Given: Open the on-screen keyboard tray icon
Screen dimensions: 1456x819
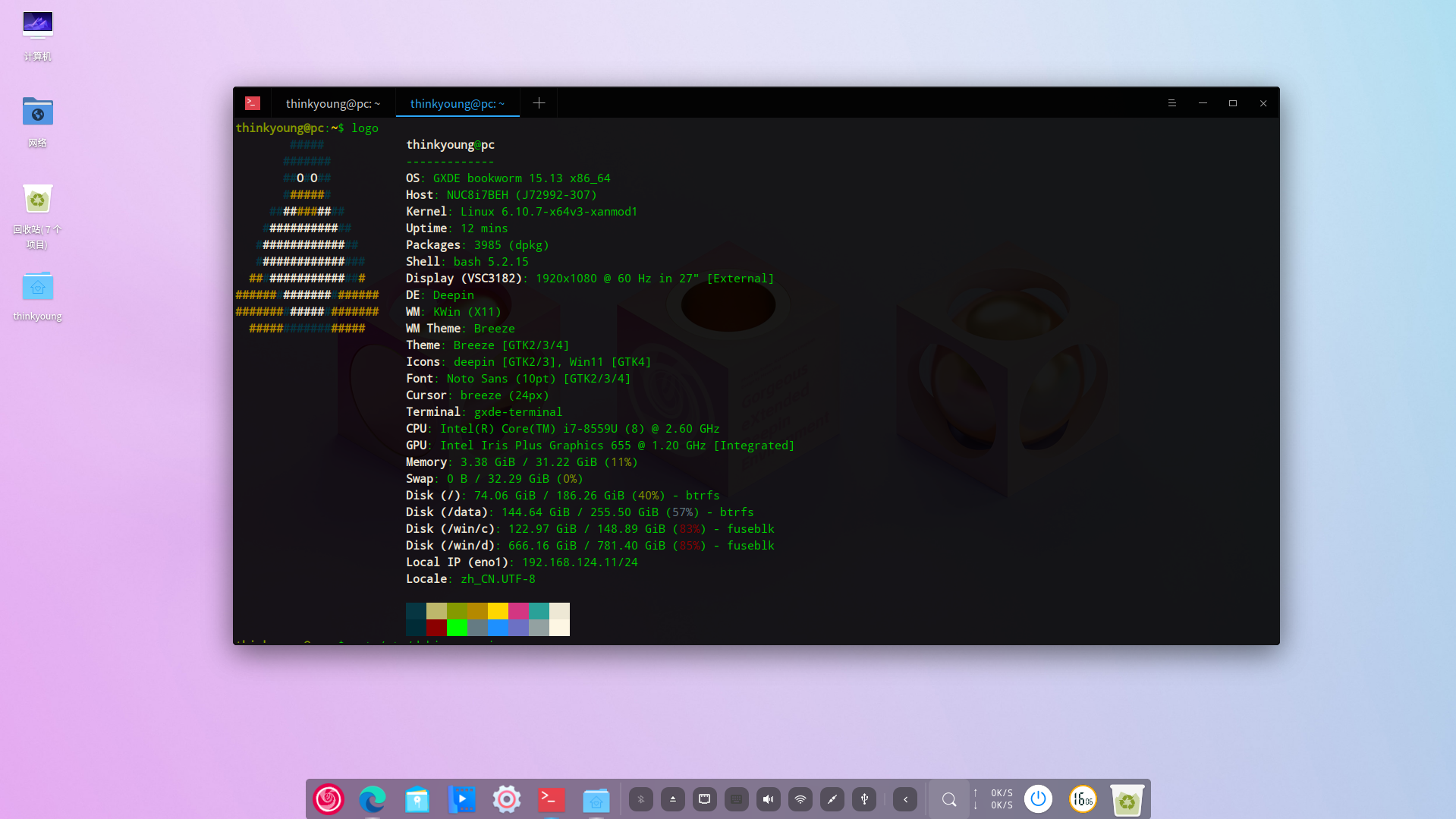Looking at the screenshot, I should click(737, 799).
